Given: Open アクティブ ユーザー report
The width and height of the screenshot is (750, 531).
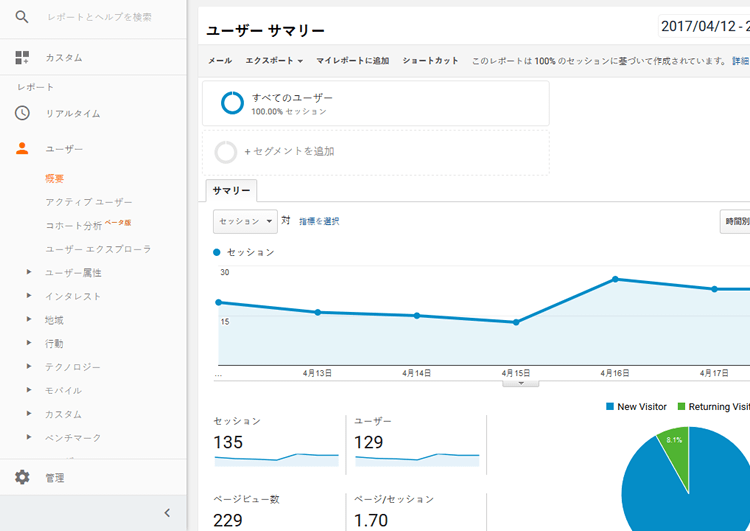Looking at the screenshot, I should (88, 202).
